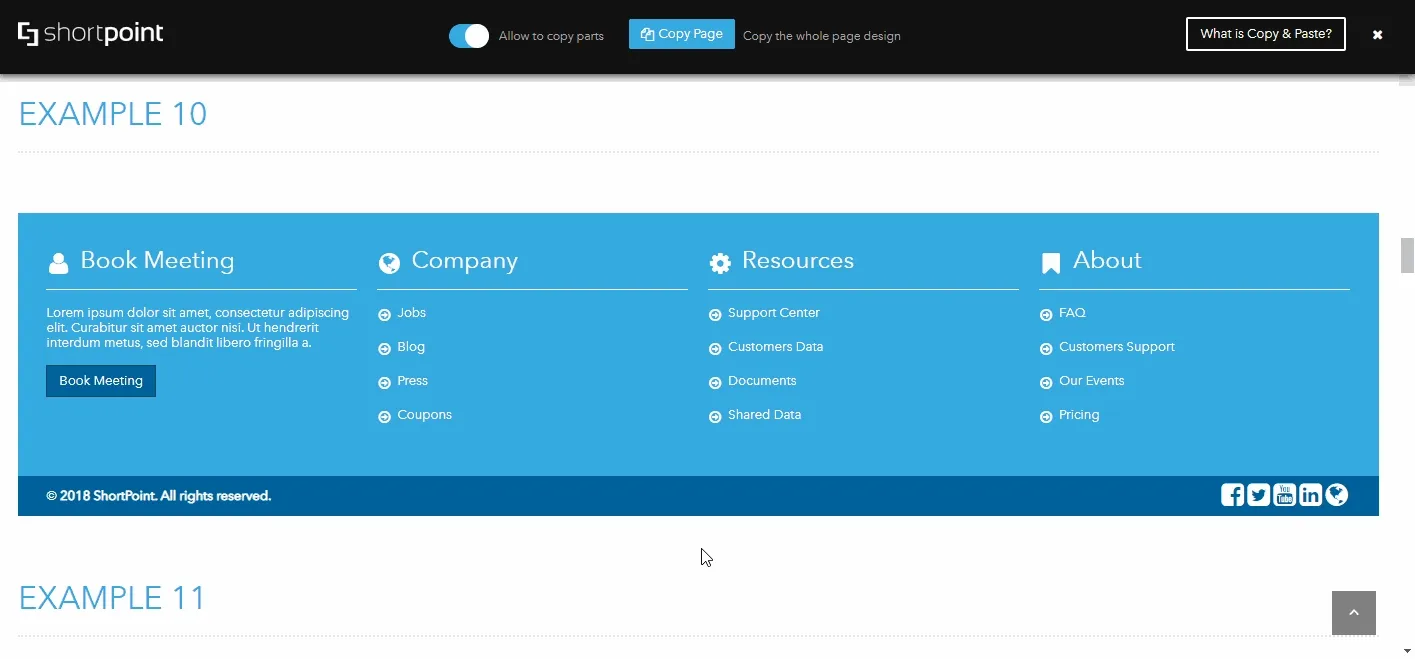
Task: Open the Pricing link
Action: (1078, 415)
